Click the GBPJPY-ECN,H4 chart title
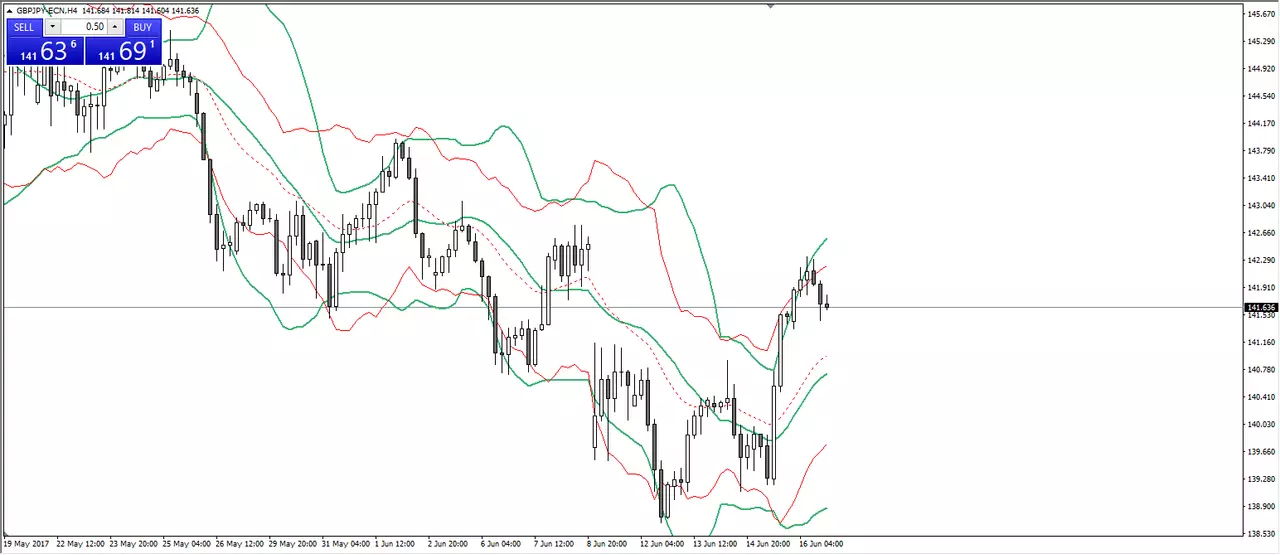 [49, 11]
